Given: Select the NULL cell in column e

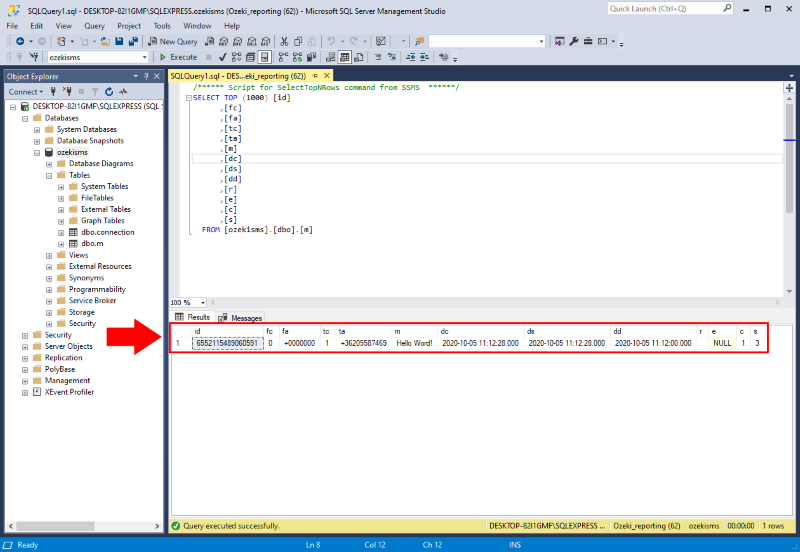Looking at the screenshot, I should [722, 343].
